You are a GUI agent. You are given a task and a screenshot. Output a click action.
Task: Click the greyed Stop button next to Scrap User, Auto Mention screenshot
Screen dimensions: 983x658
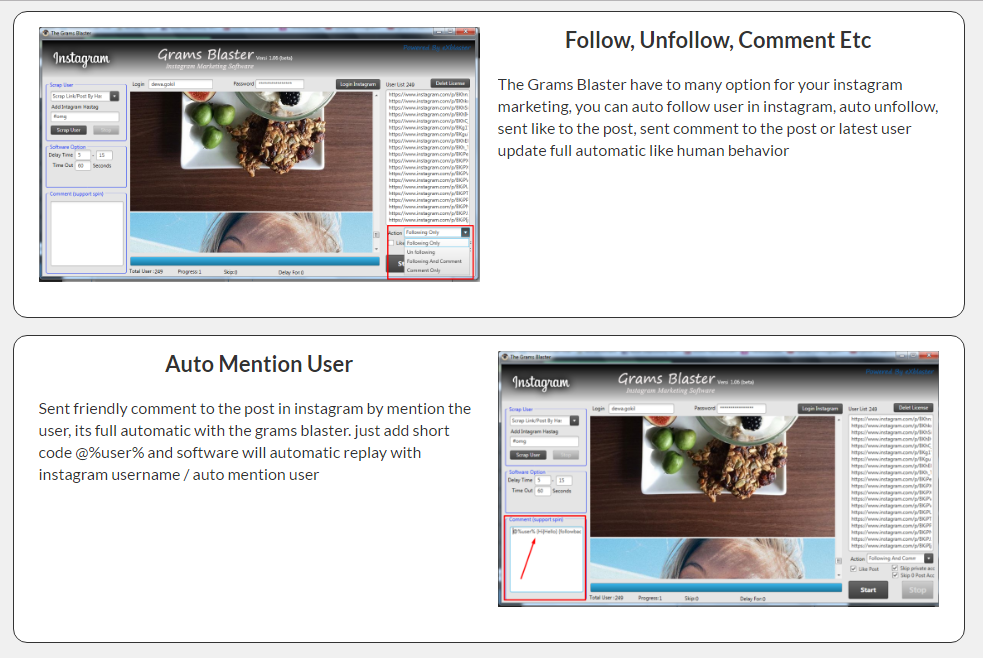(565, 455)
